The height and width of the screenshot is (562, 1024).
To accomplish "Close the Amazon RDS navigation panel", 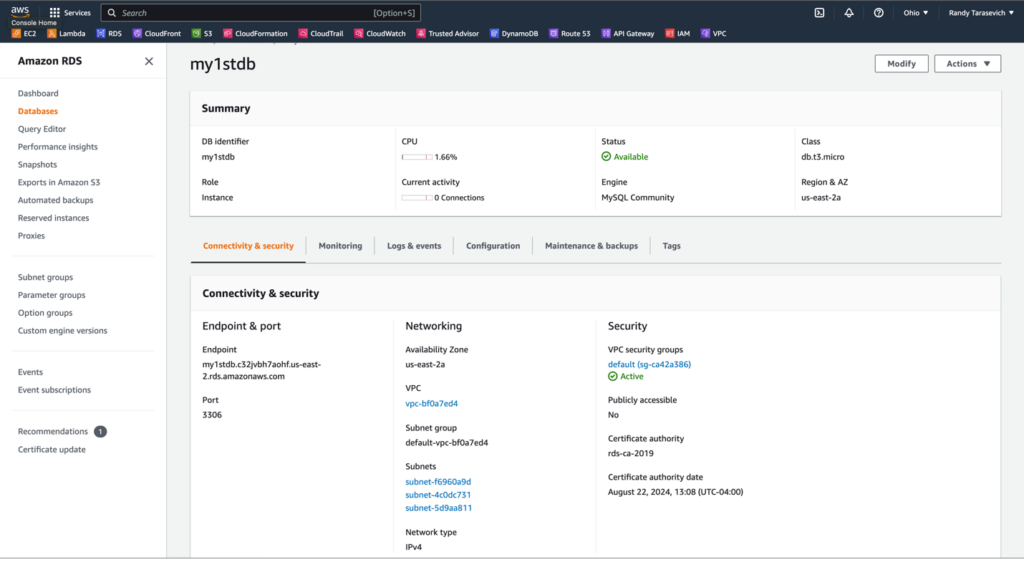I will point(149,61).
